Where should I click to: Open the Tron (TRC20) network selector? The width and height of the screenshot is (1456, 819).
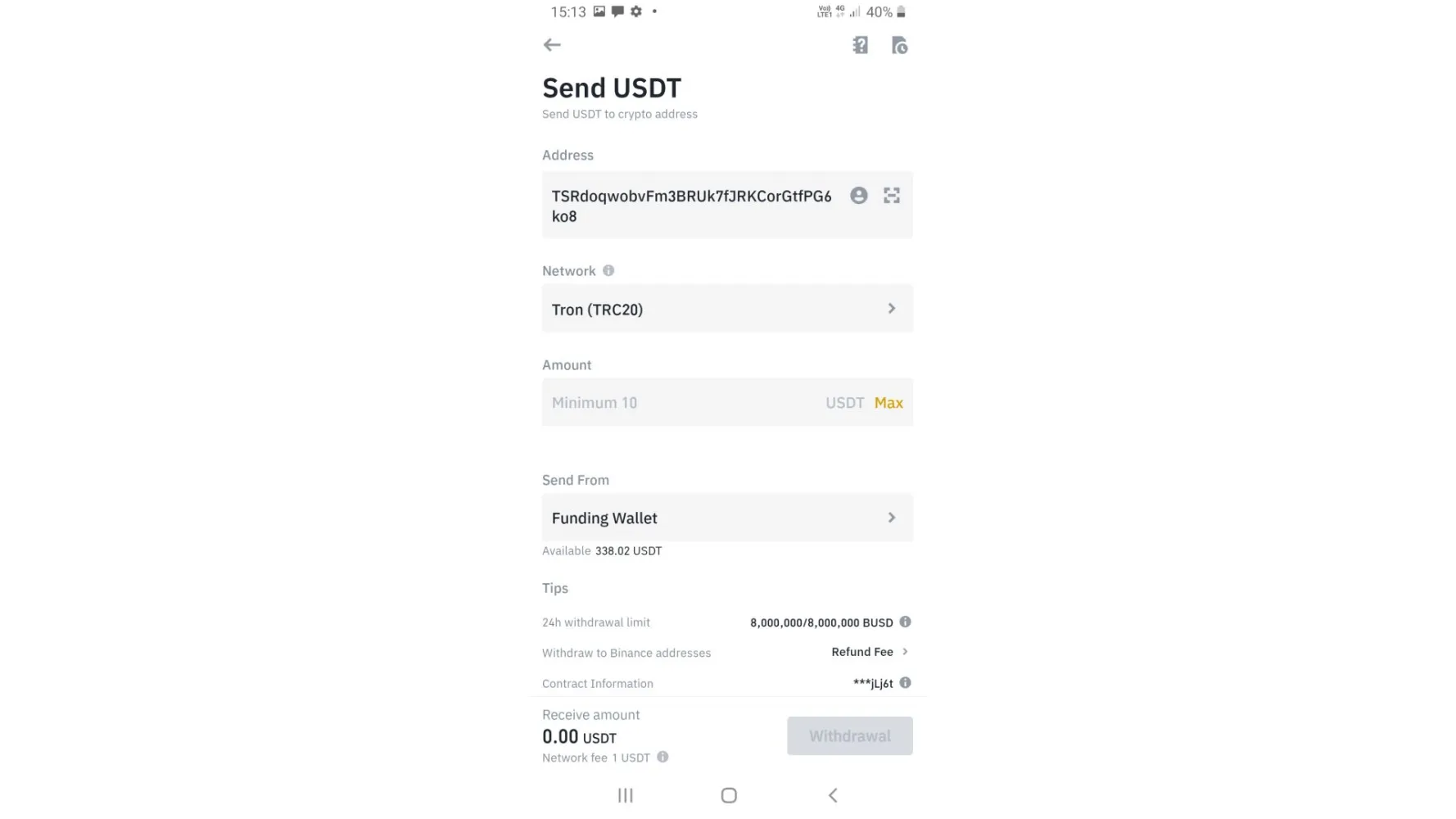[727, 309]
